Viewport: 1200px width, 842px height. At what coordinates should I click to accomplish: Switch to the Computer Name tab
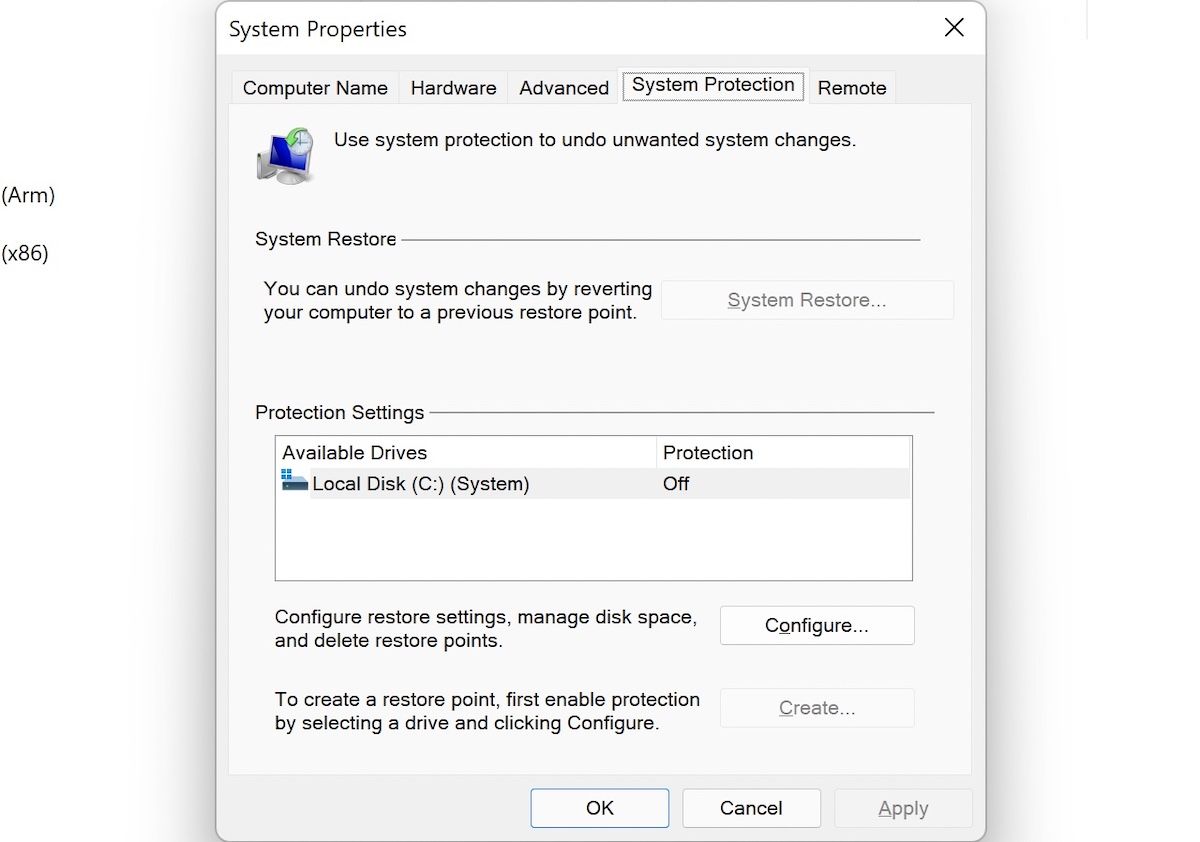click(314, 88)
